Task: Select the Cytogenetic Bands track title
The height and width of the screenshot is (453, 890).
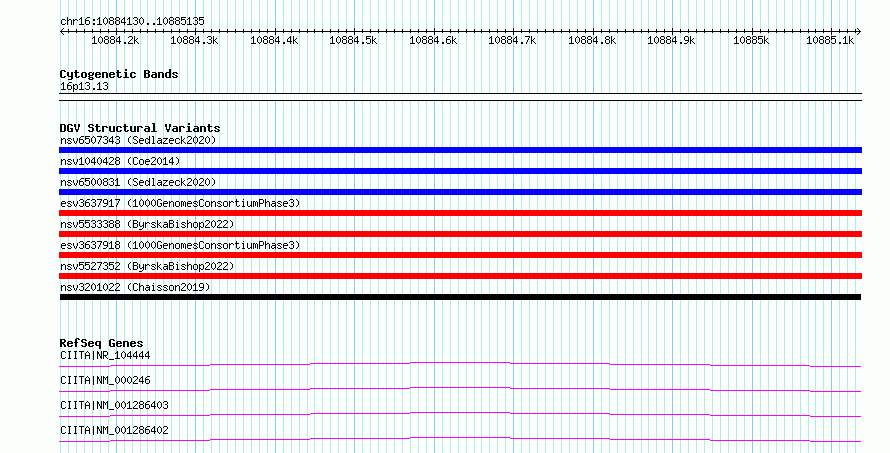Action: tap(119, 74)
